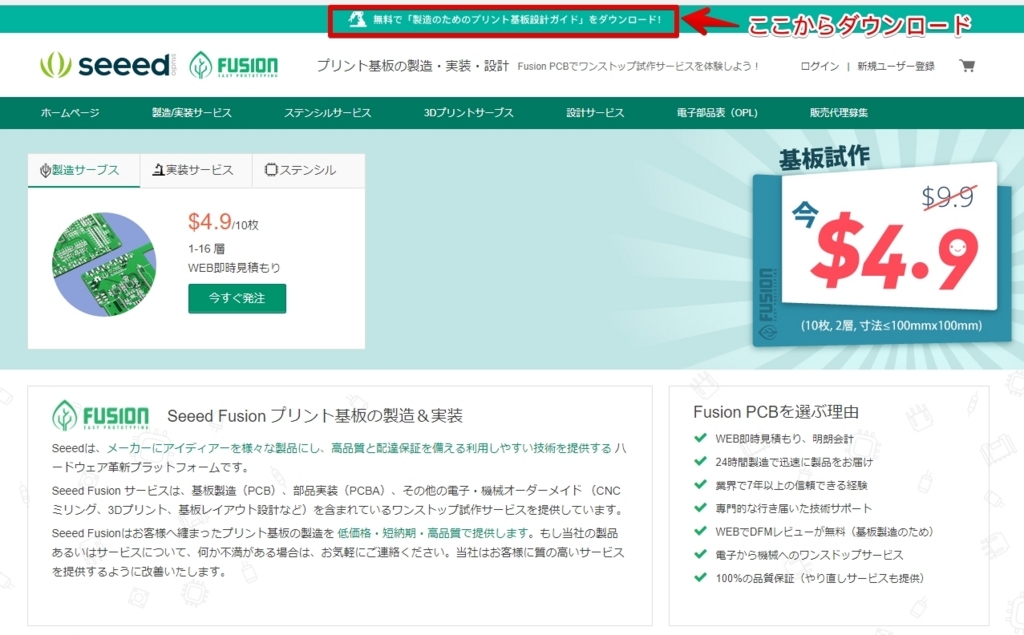Screen dimensions: 1024x635
Task: Click '100%の品質保証' list item
Action: pyautogui.click(x=819, y=578)
